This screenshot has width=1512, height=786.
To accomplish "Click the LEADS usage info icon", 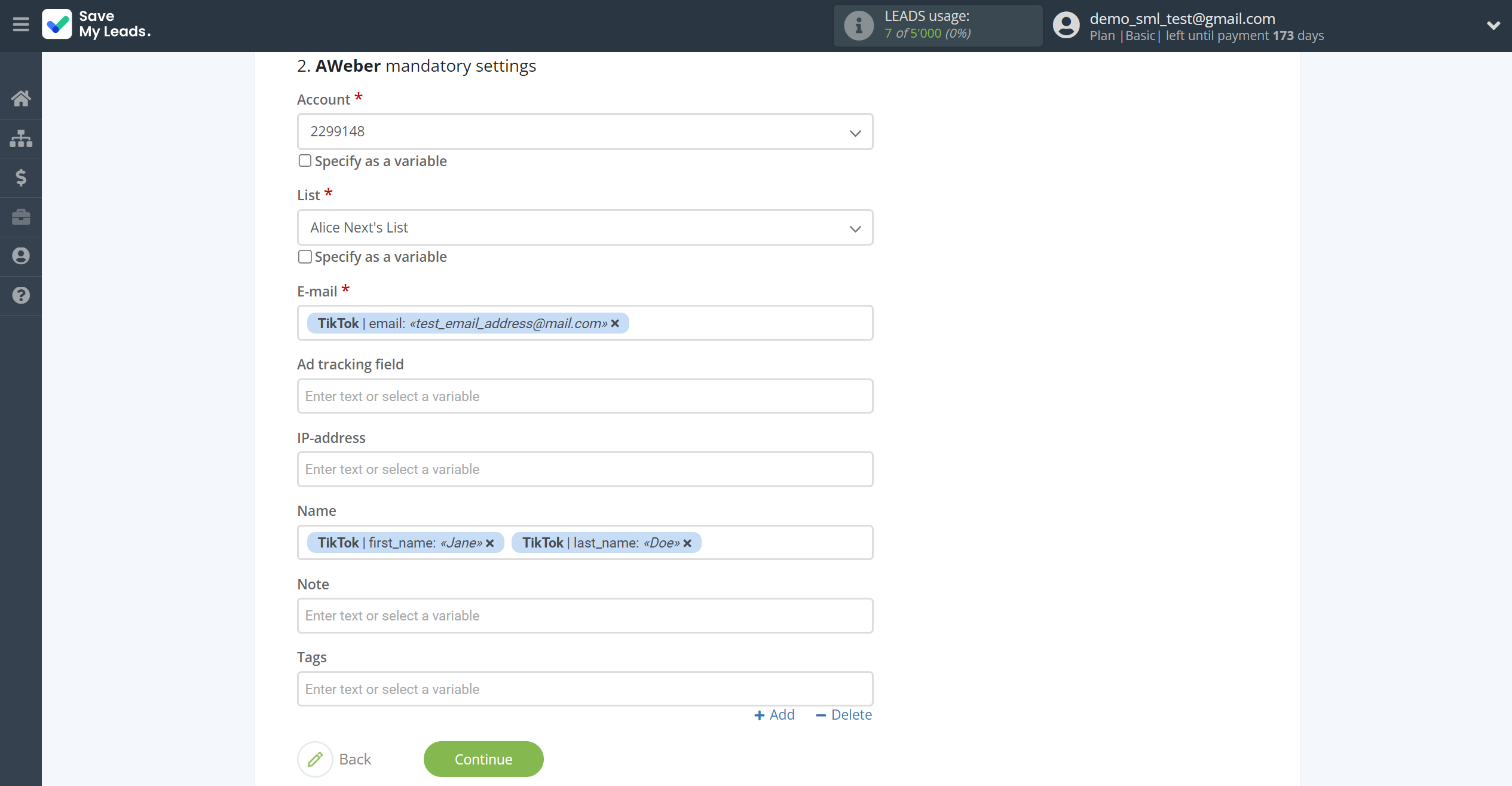I will 858,26.
